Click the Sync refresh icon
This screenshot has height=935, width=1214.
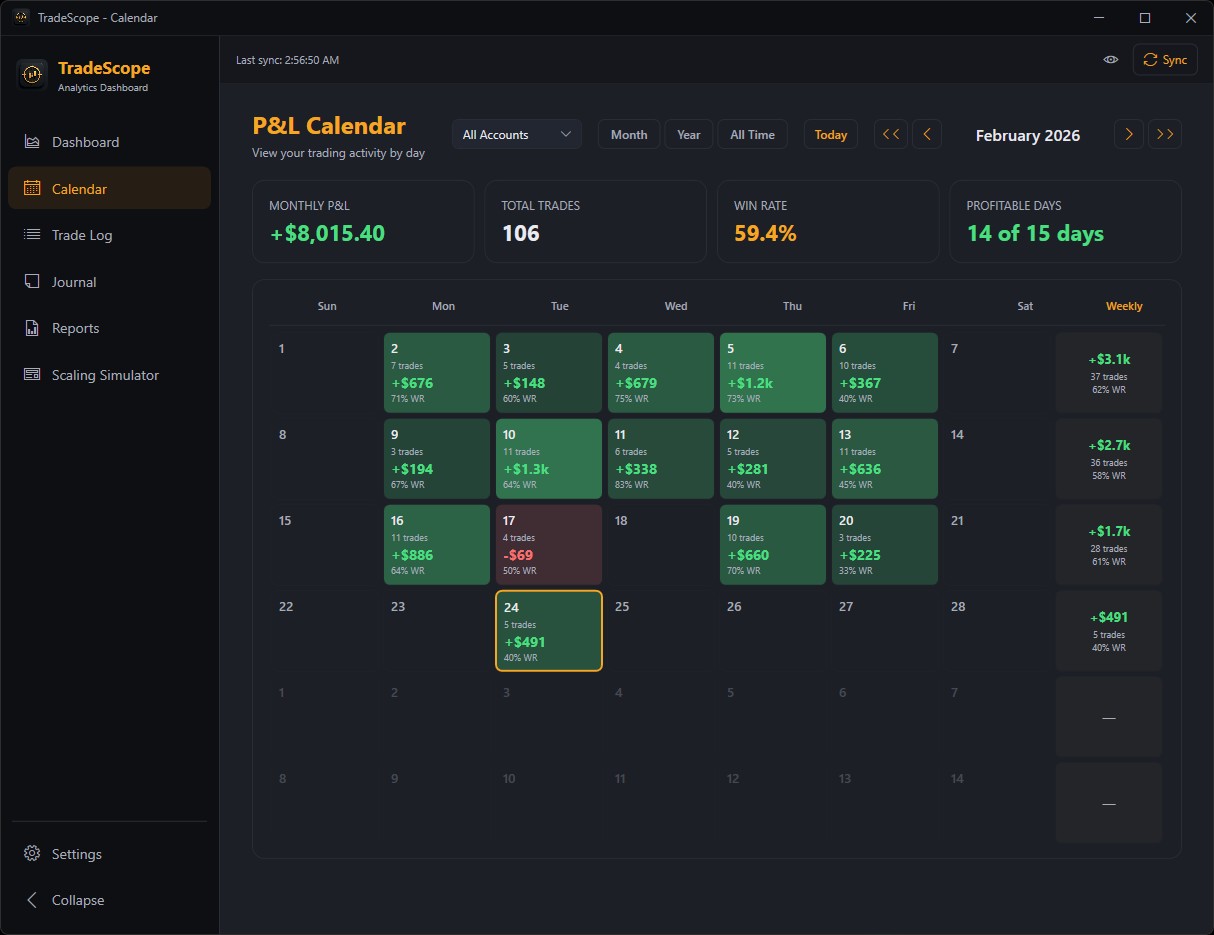(x=1150, y=59)
